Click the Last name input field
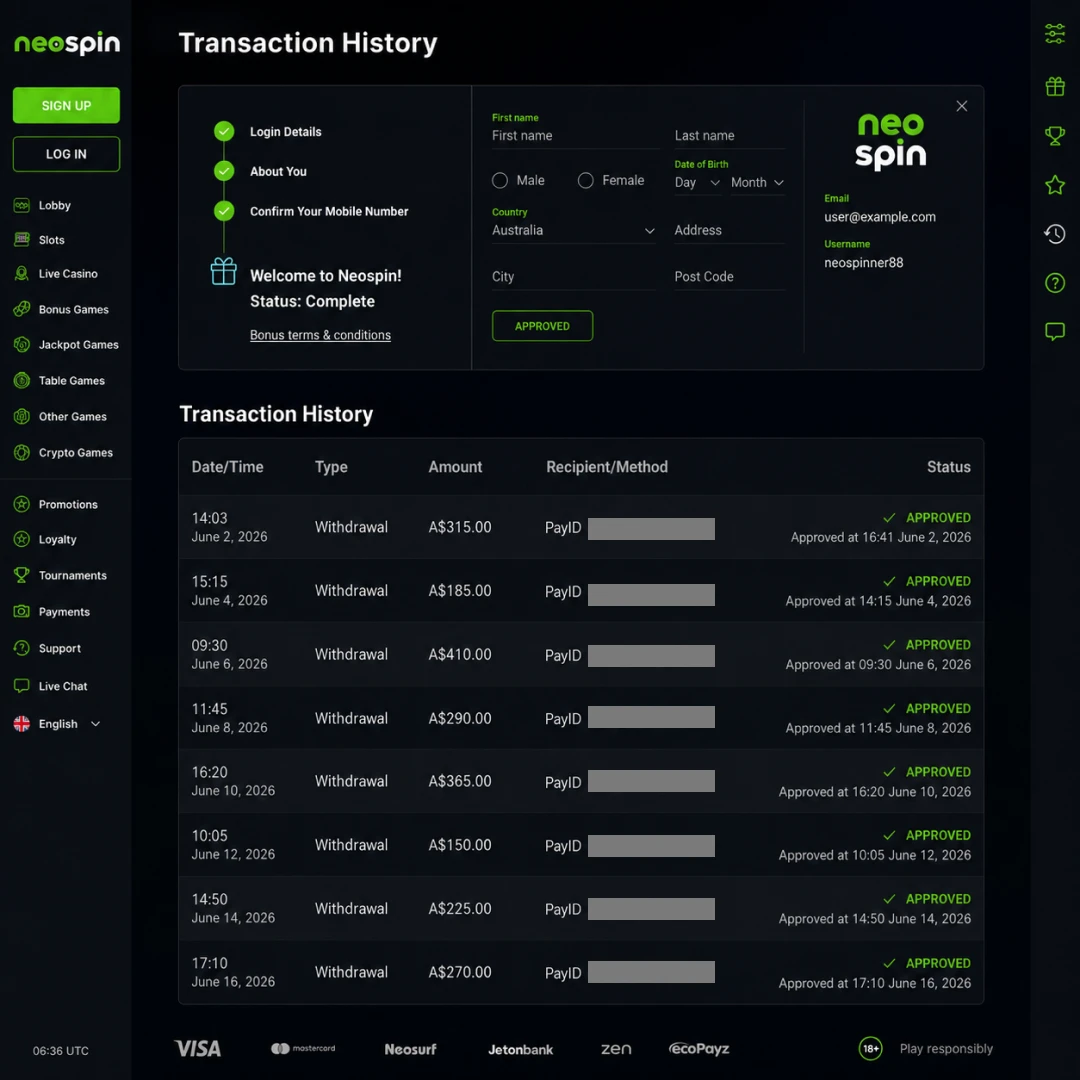 [729, 136]
